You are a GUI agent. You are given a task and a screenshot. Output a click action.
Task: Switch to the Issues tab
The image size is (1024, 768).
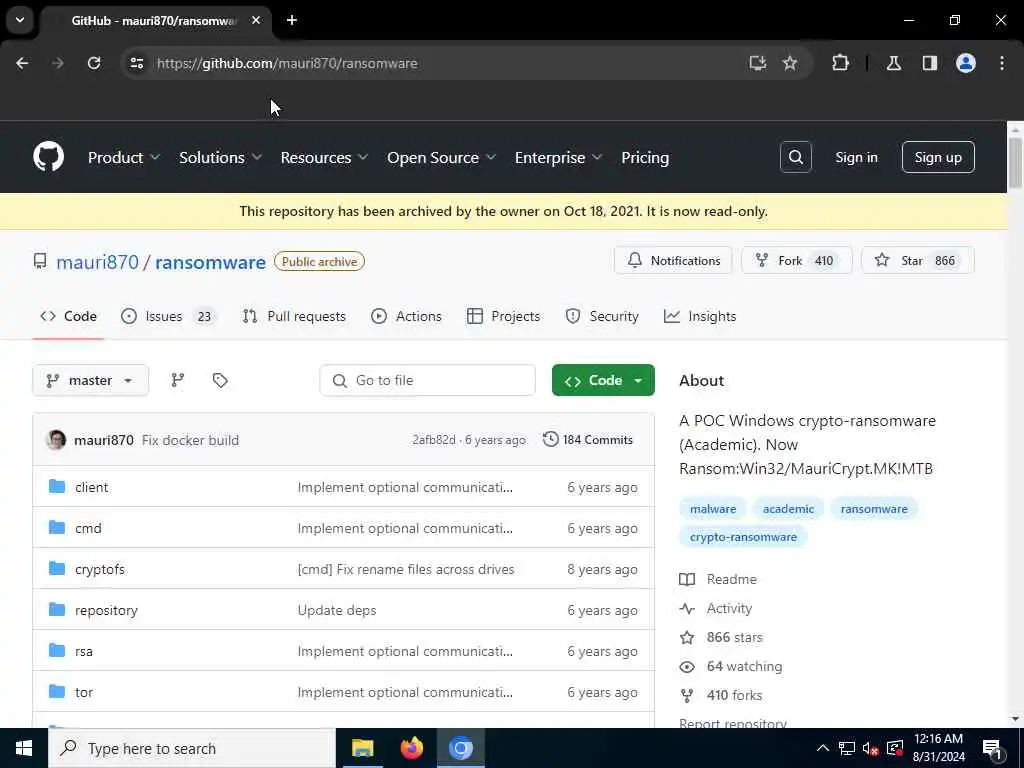pos(168,316)
